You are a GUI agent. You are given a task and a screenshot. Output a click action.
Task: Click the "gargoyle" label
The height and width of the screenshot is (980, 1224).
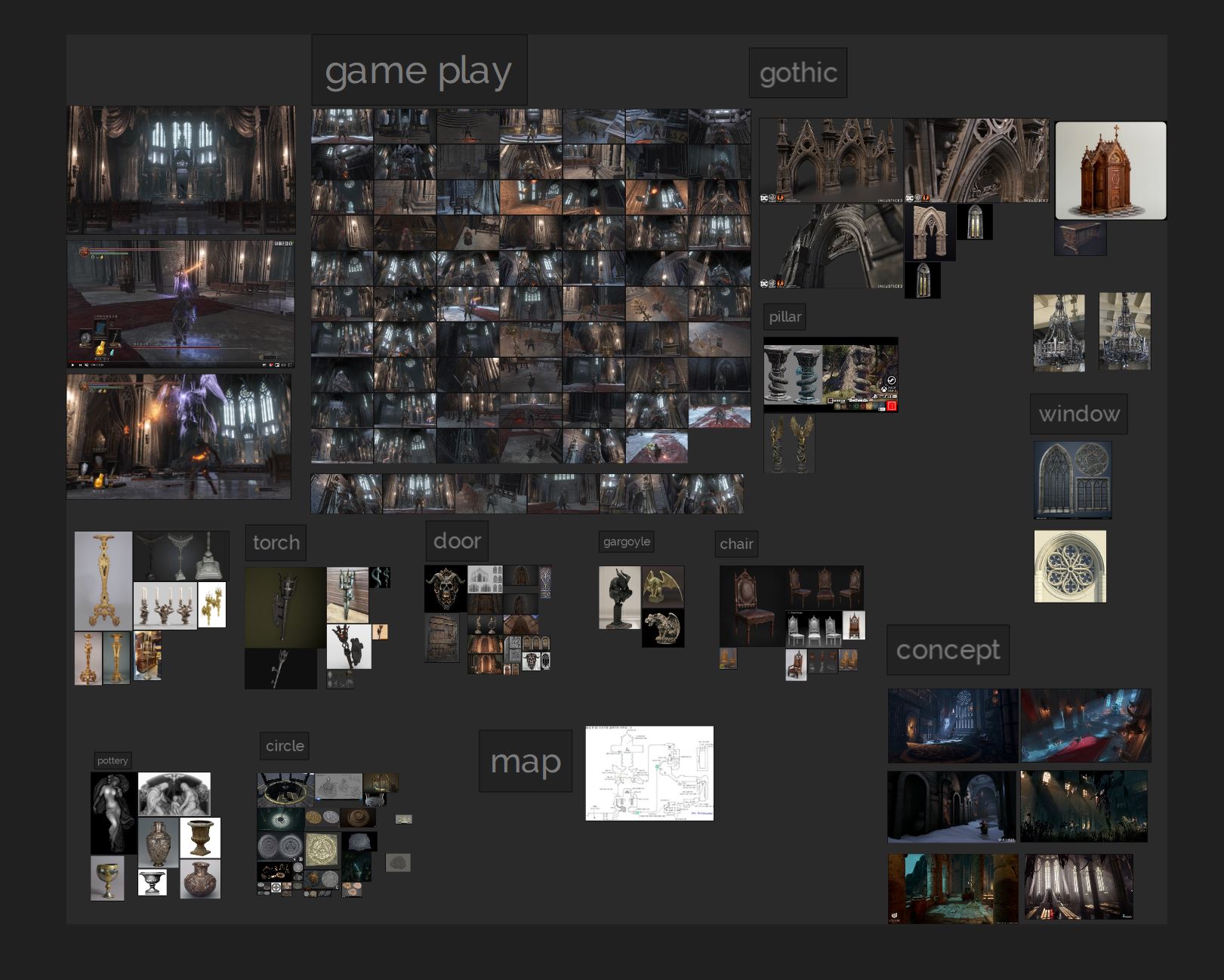point(627,541)
